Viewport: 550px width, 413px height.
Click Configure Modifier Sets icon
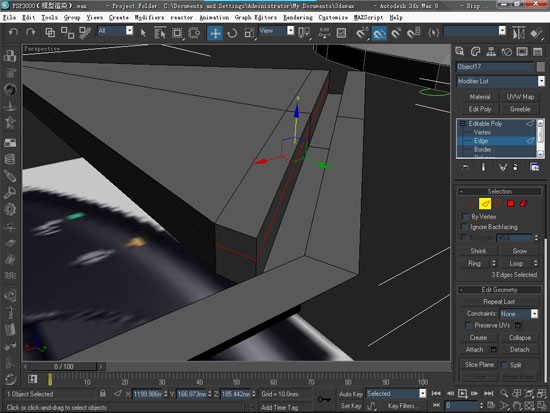tap(534, 167)
